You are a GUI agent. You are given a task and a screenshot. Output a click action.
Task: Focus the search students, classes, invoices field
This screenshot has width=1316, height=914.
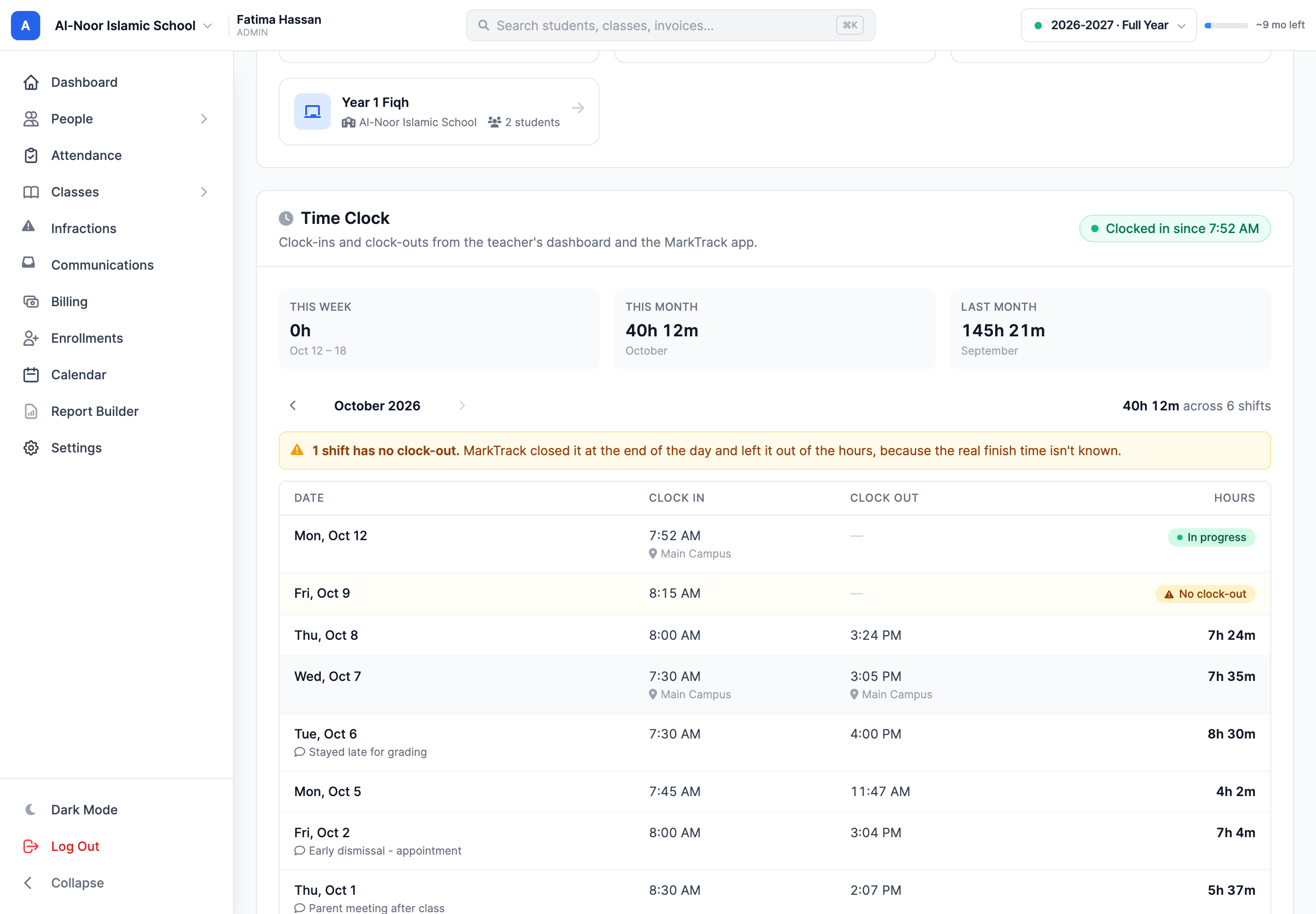coord(670,26)
